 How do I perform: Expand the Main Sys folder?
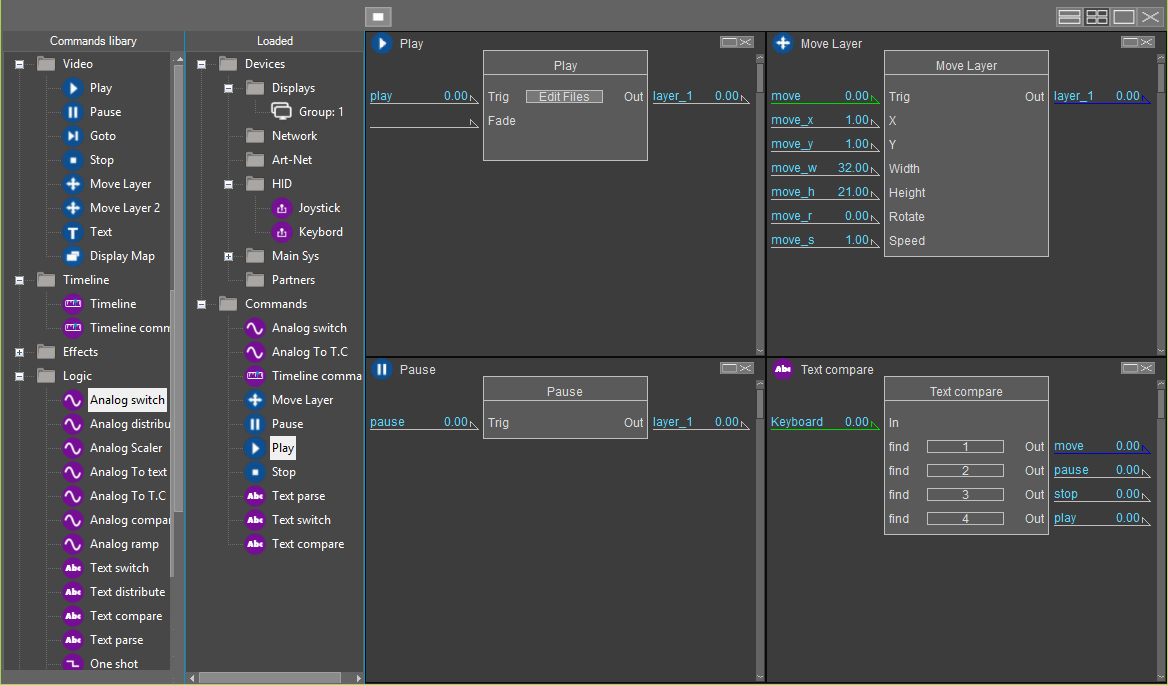point(228,256)
